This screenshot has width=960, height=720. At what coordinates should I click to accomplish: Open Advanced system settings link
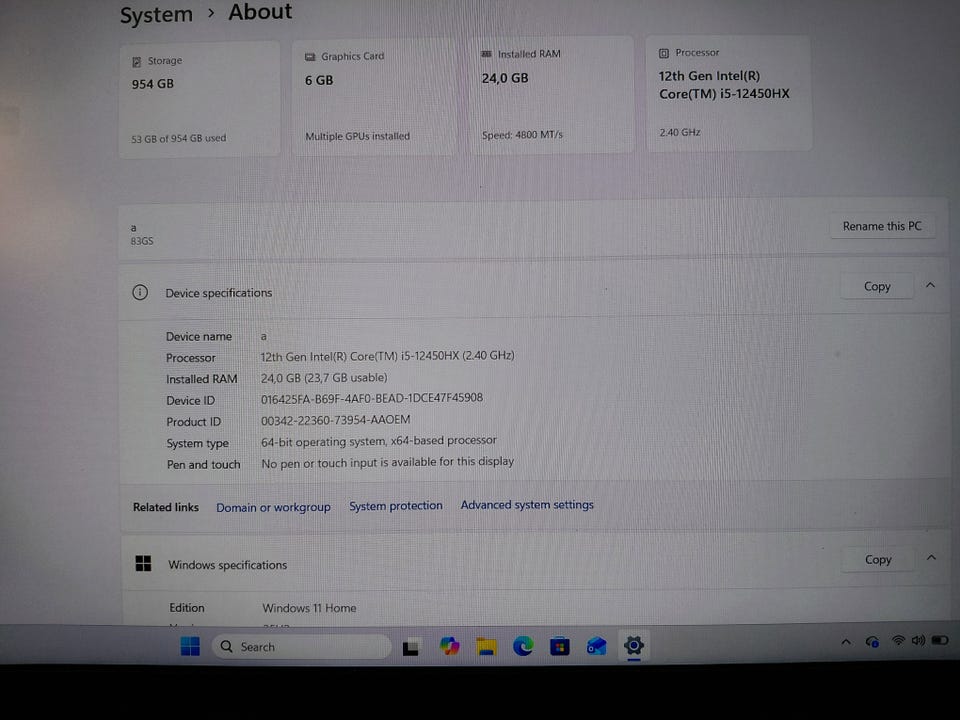click(x=527, y=504)
